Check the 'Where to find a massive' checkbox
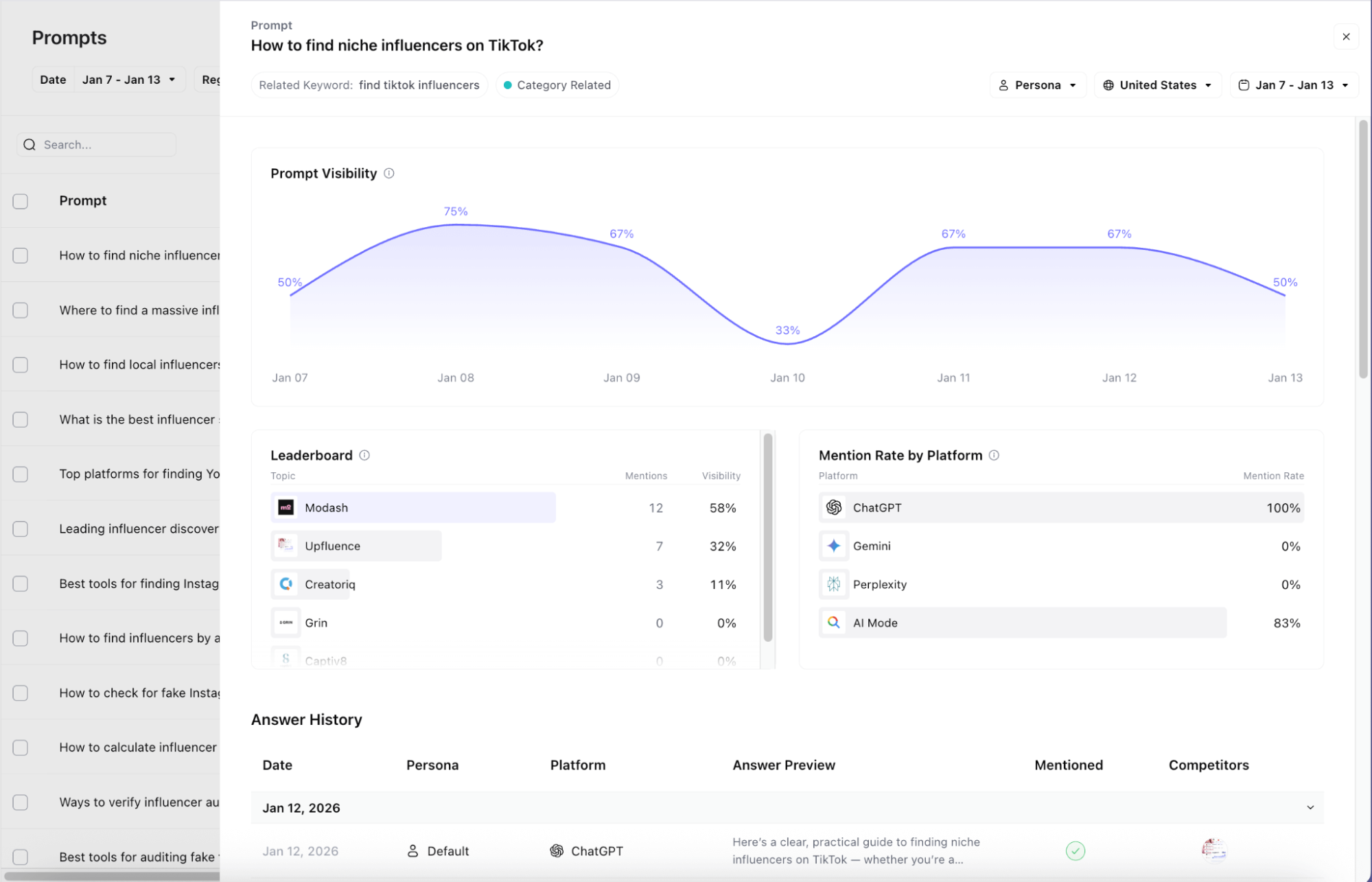 [x=21, y=310]
